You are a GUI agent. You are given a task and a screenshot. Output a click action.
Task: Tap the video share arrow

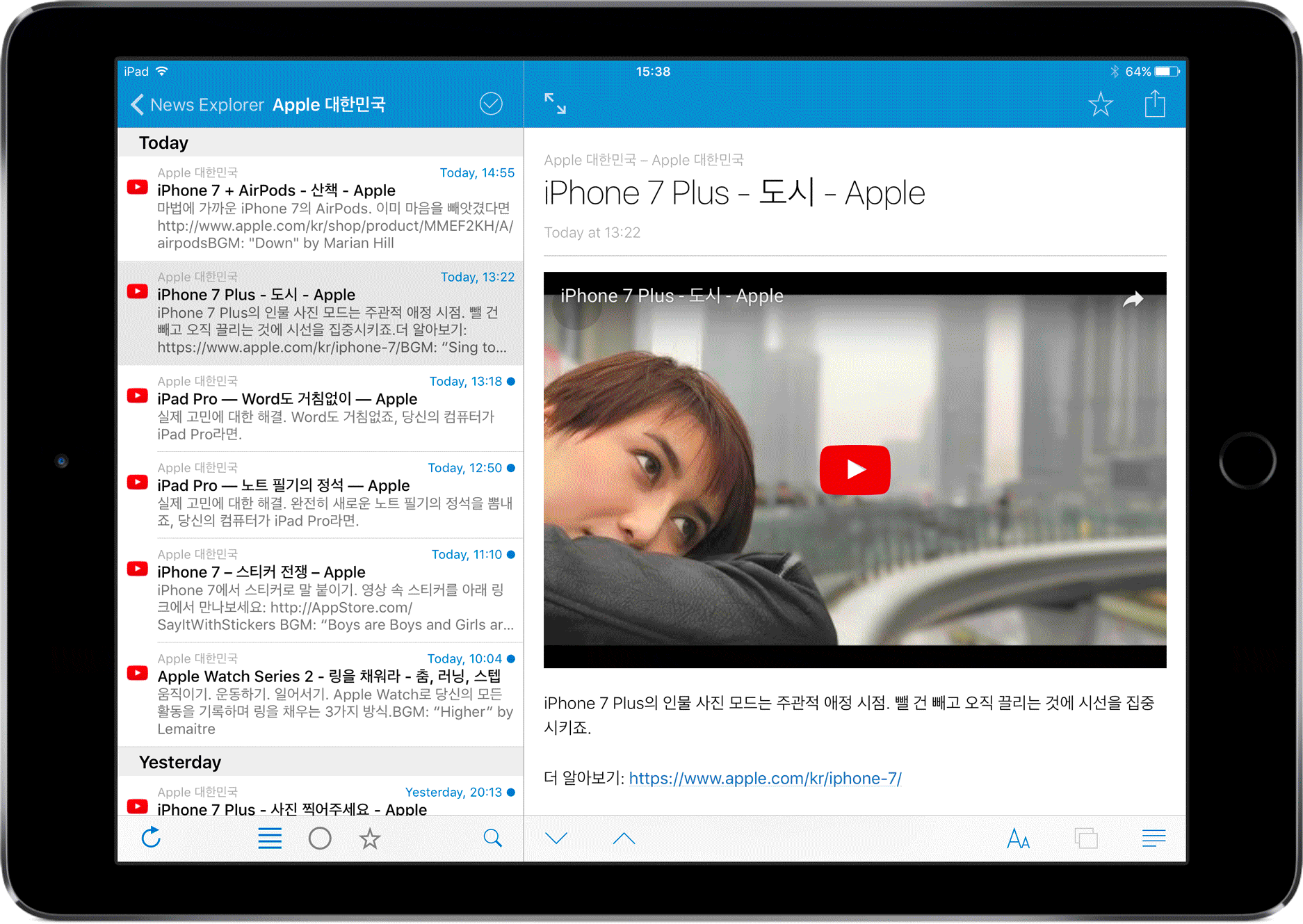point(1133,299)
